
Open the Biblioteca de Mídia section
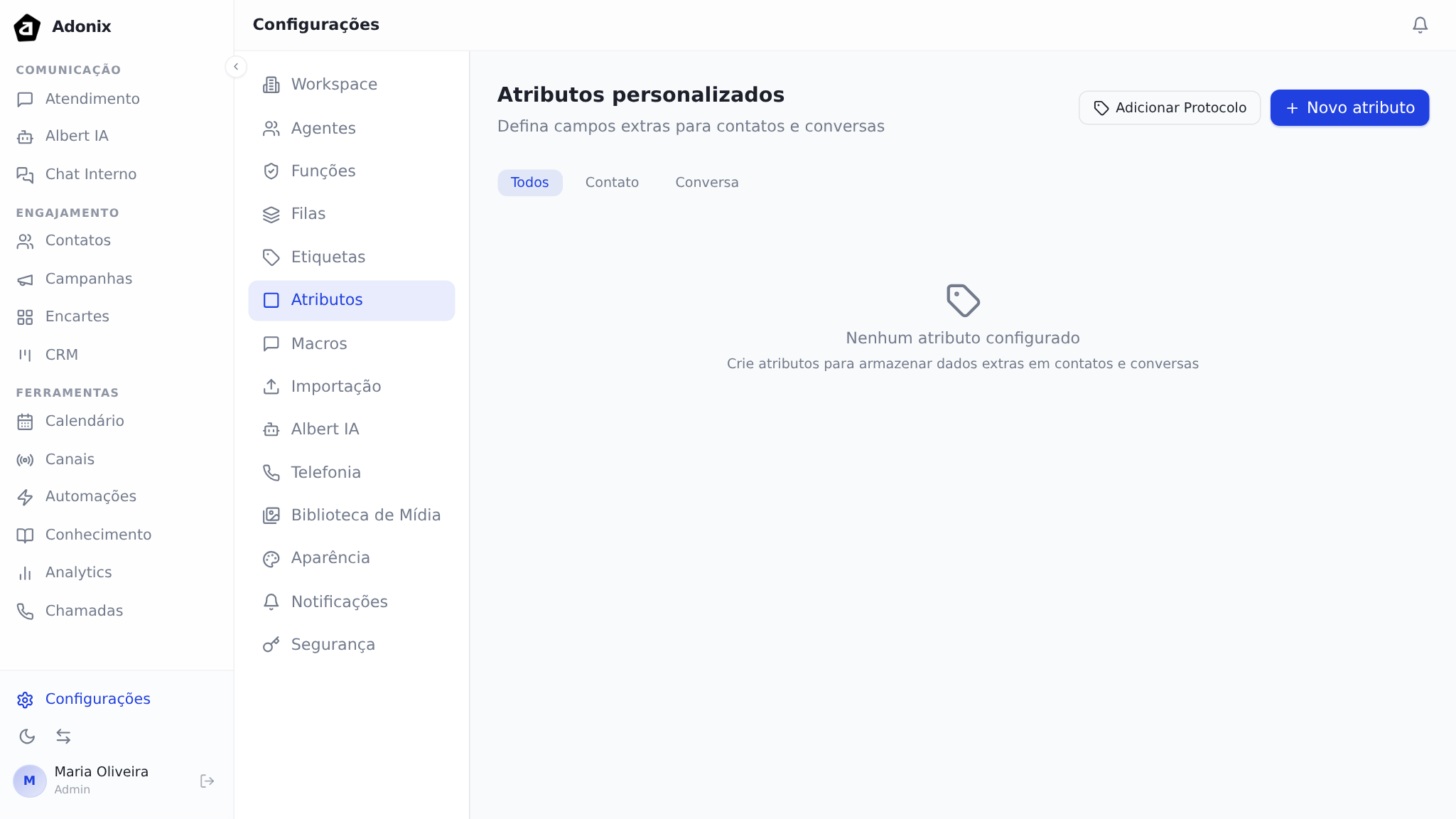tap(365, 515)
